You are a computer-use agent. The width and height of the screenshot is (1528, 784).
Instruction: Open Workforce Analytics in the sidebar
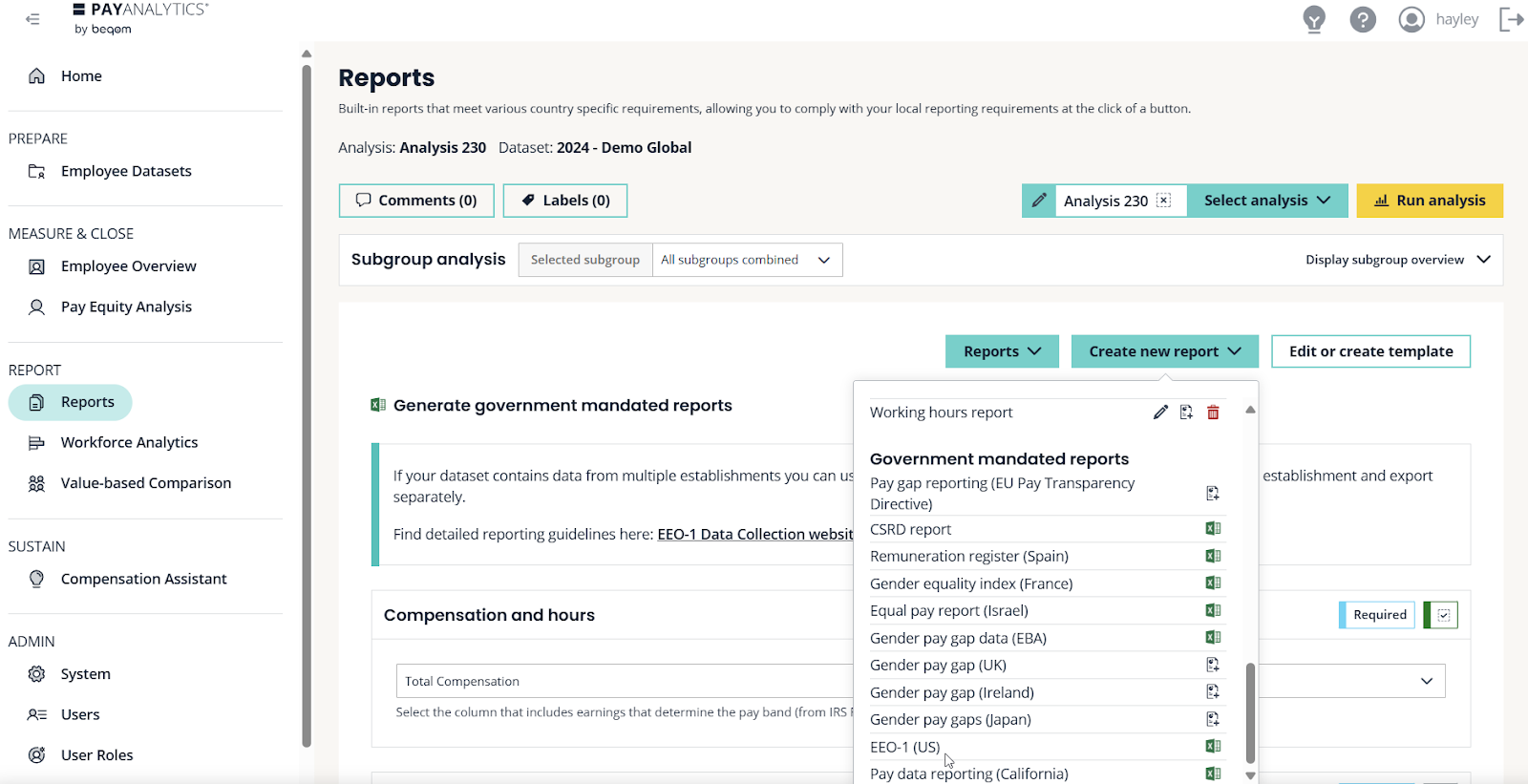pos(129,443)
